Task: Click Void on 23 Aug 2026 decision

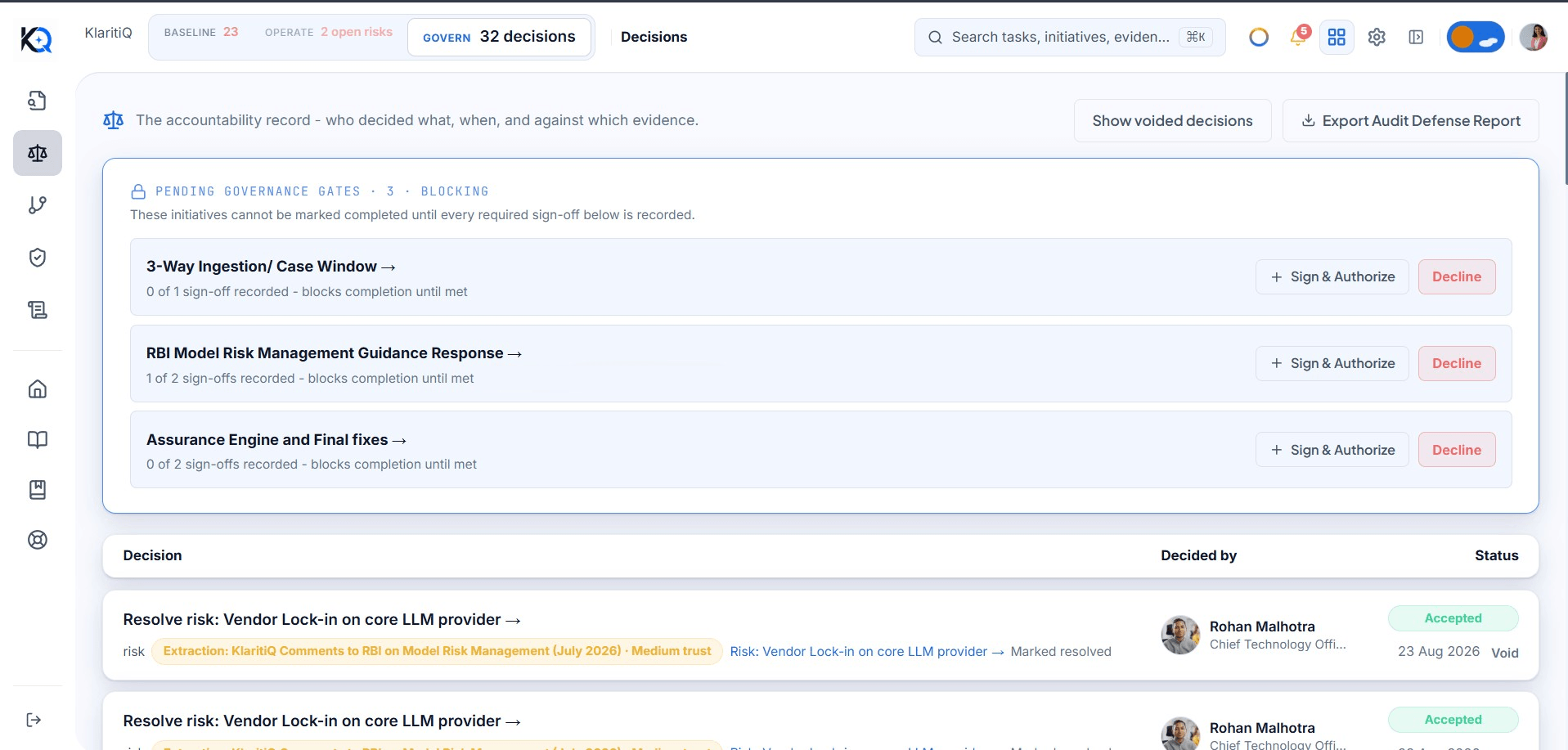Action: tap(1504, 653)
